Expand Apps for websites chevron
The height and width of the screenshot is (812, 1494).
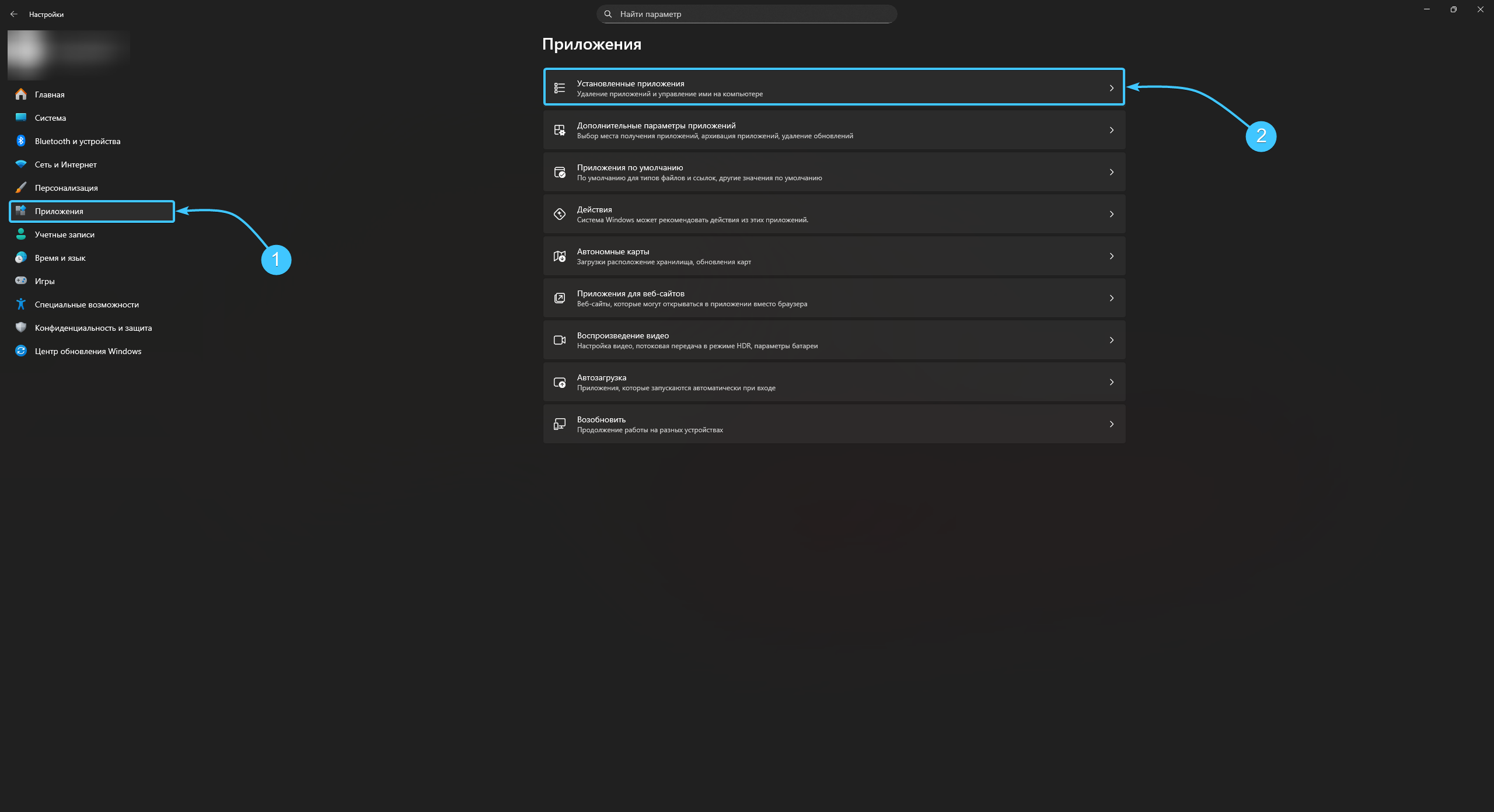coord(1111,298)
